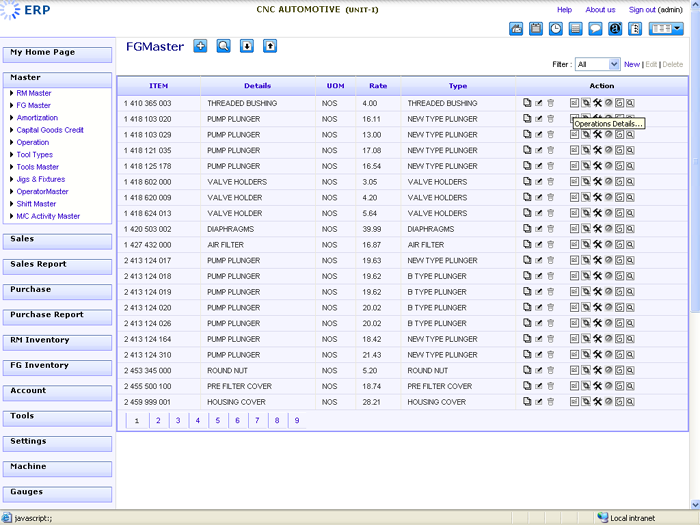The image size is (700, 525).
Task: Expand the Account menu section
Action: click(57, 393)
